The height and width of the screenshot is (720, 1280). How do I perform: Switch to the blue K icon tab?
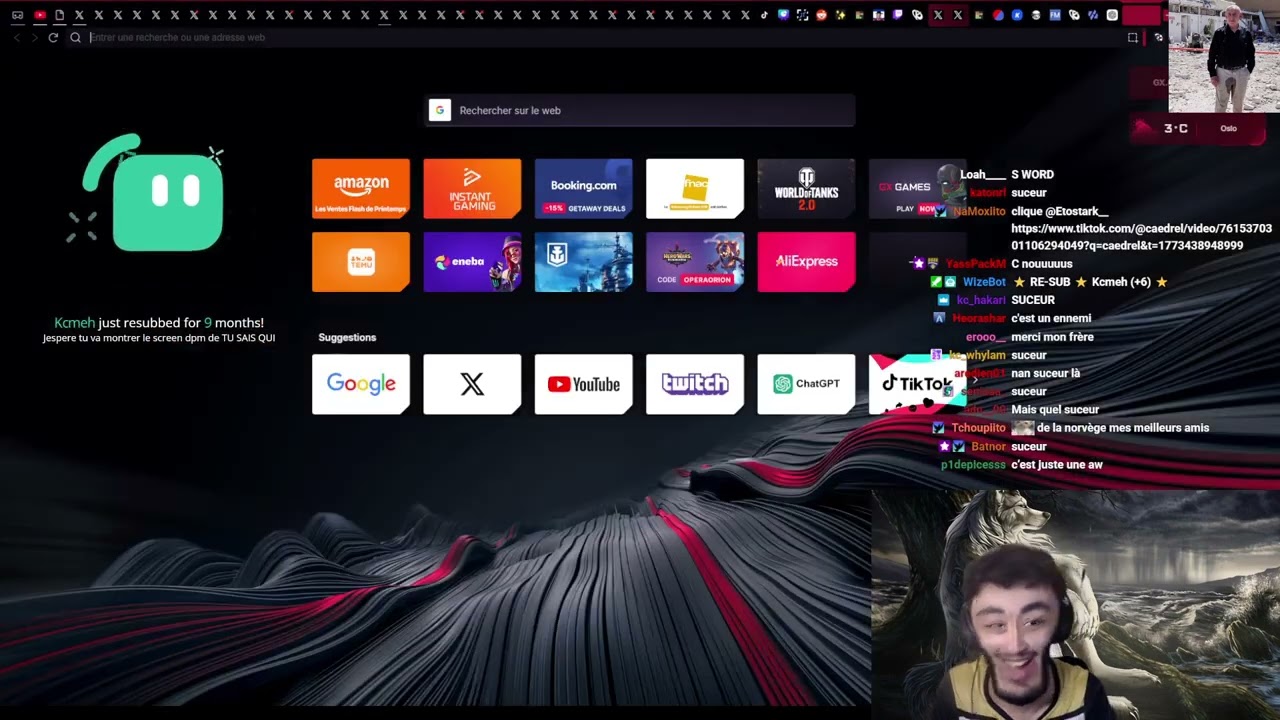(1017, 15)
